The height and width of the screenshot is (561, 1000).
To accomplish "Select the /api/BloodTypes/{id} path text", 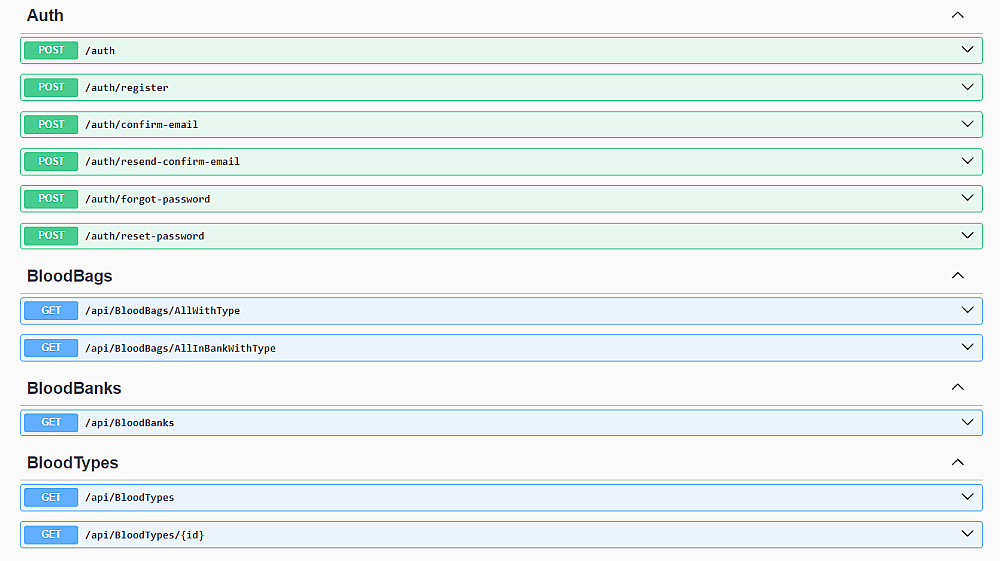I will (x=145, y=536).
